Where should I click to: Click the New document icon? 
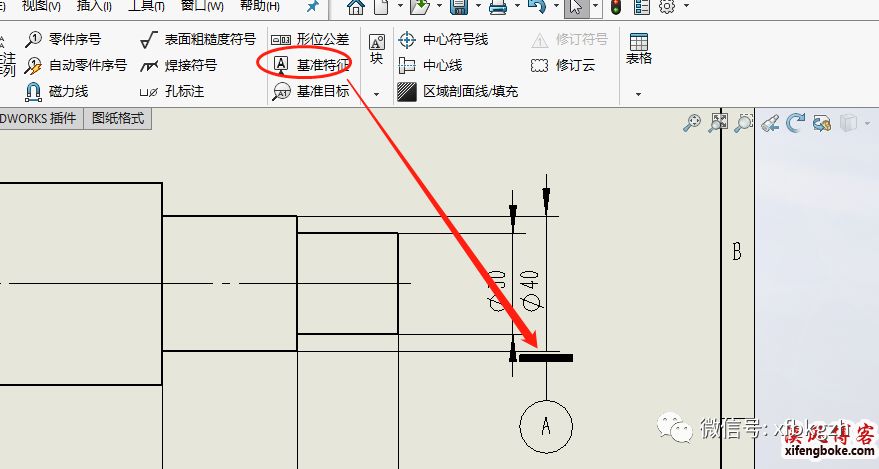381,7
